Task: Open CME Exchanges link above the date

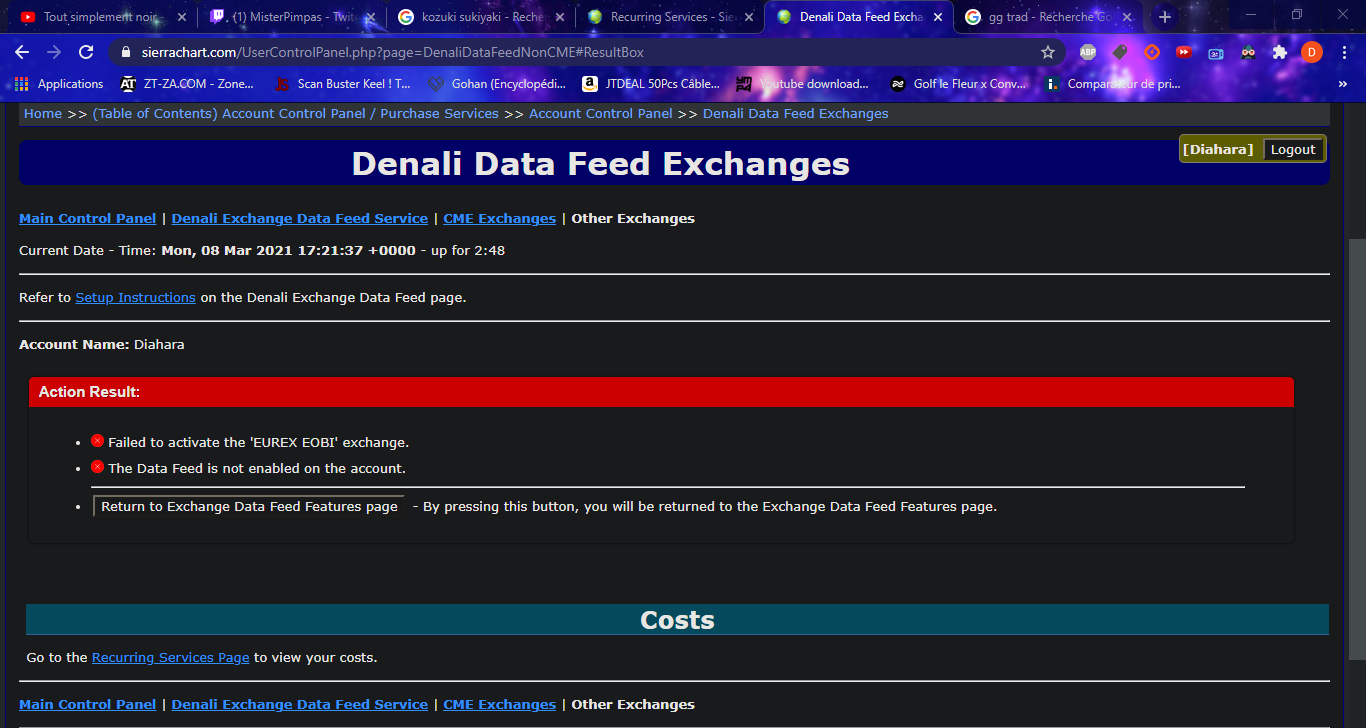Action: 500,218
